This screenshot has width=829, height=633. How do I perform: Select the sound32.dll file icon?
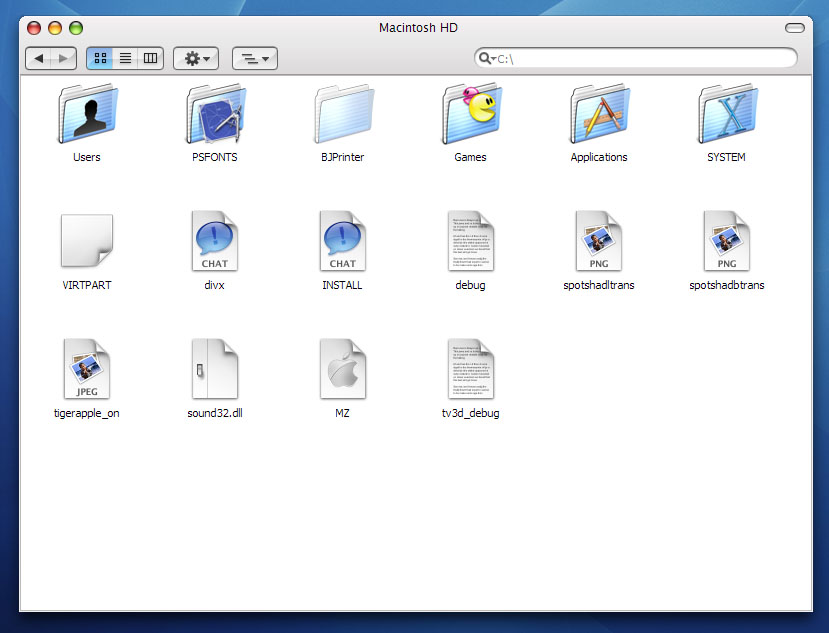point(215,369)
